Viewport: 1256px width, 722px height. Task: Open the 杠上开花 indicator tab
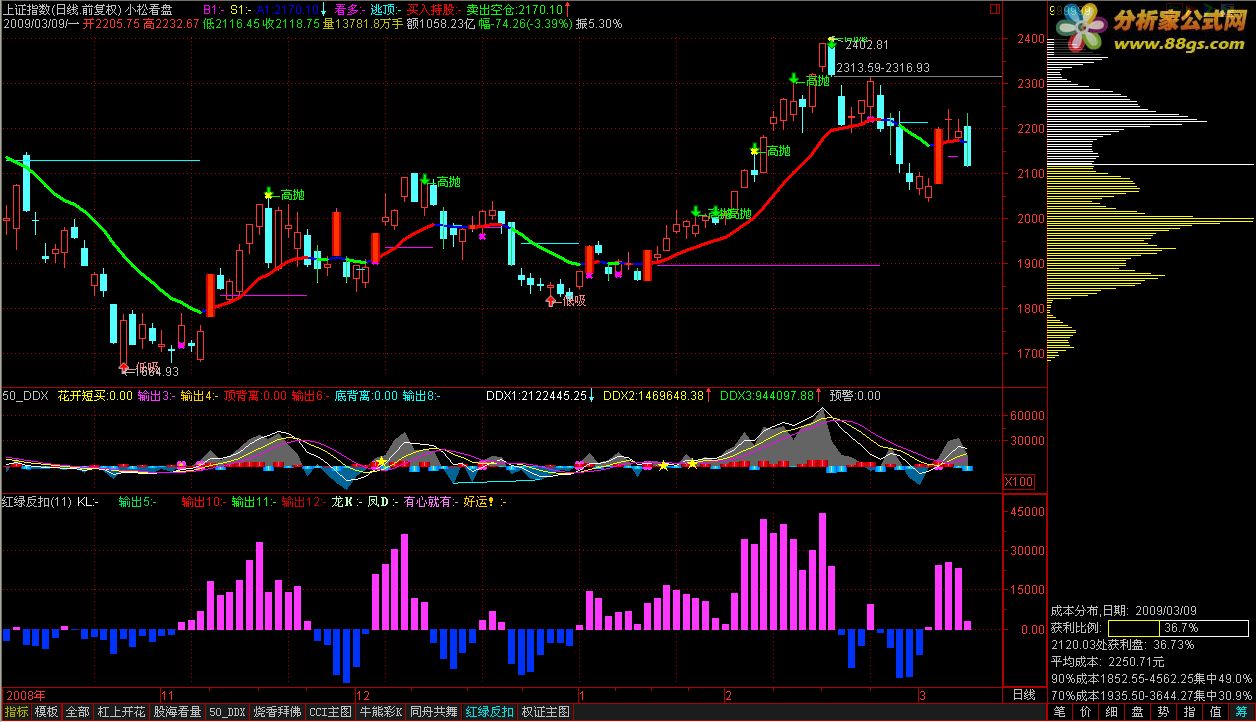pyautogui.click(x=121, y=713)
